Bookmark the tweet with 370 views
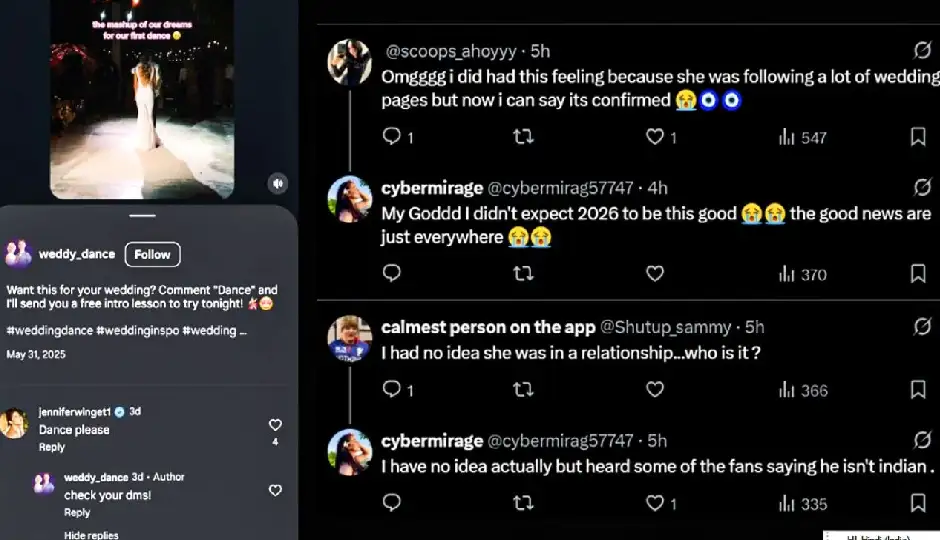Screen dimensions: 940x540 (x=918, y=273)
